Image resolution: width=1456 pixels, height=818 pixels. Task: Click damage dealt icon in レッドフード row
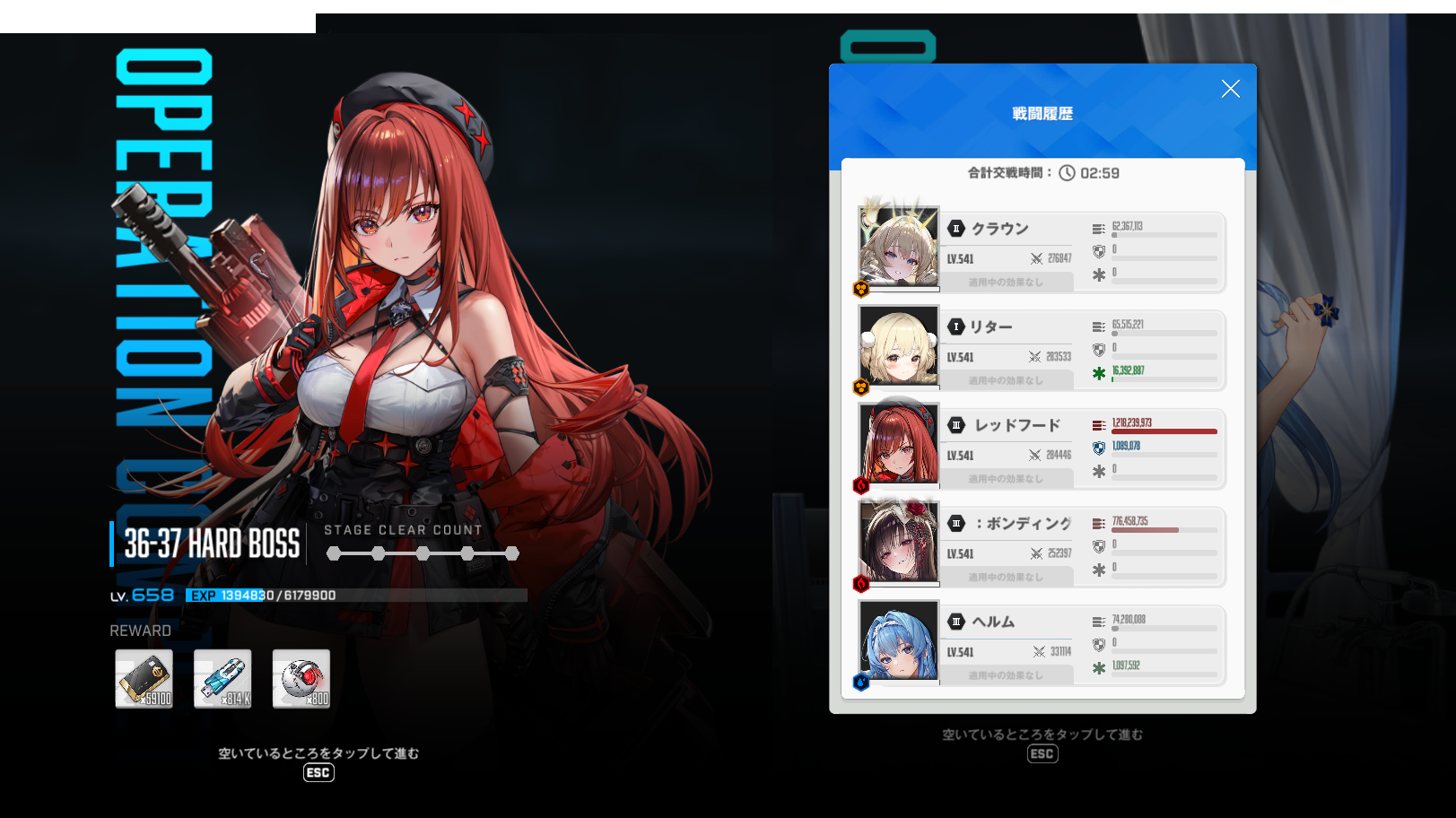pyautogui.click(x=1099, y=426)
